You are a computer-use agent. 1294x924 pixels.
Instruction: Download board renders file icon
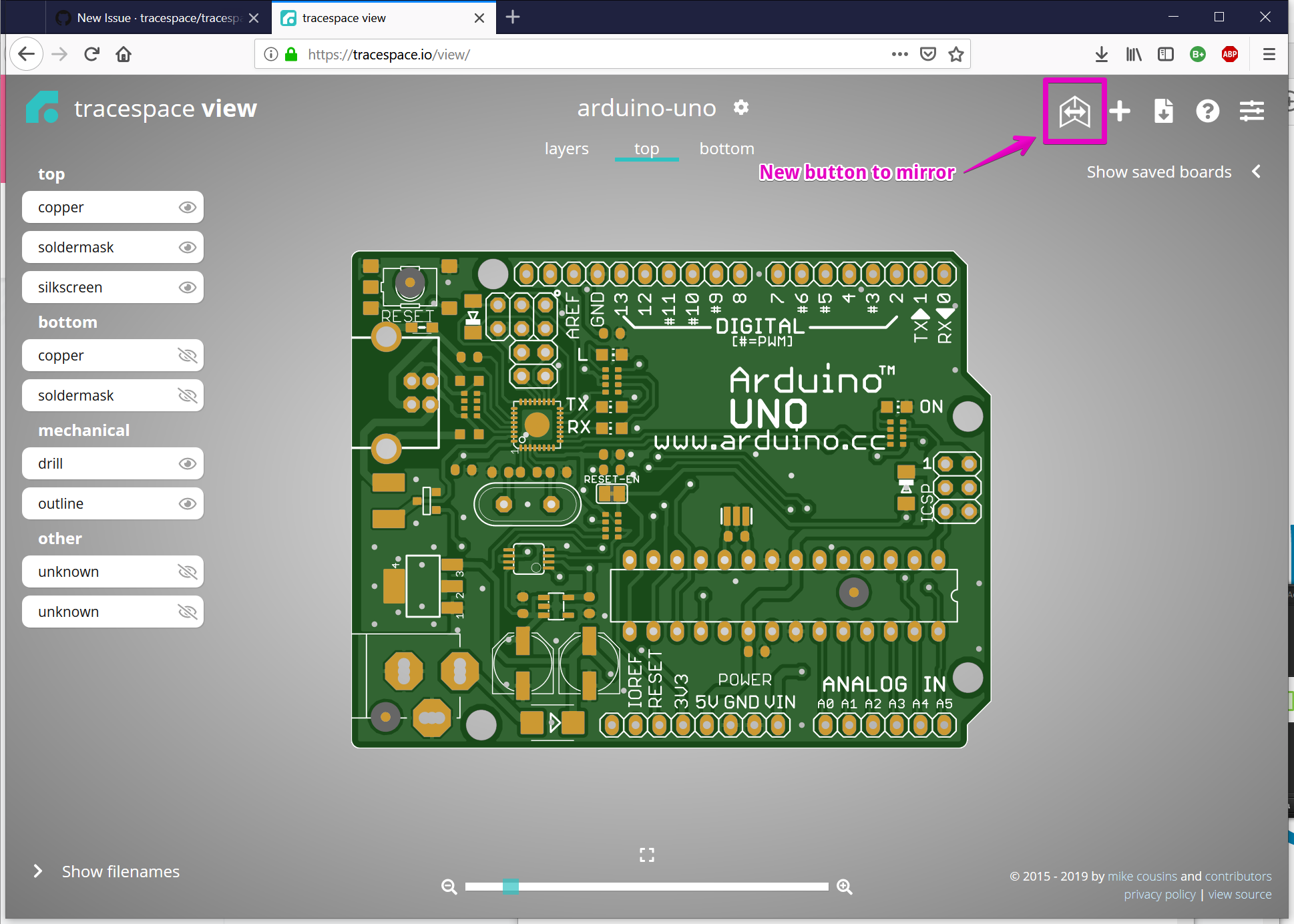[x=1164, y=111]
